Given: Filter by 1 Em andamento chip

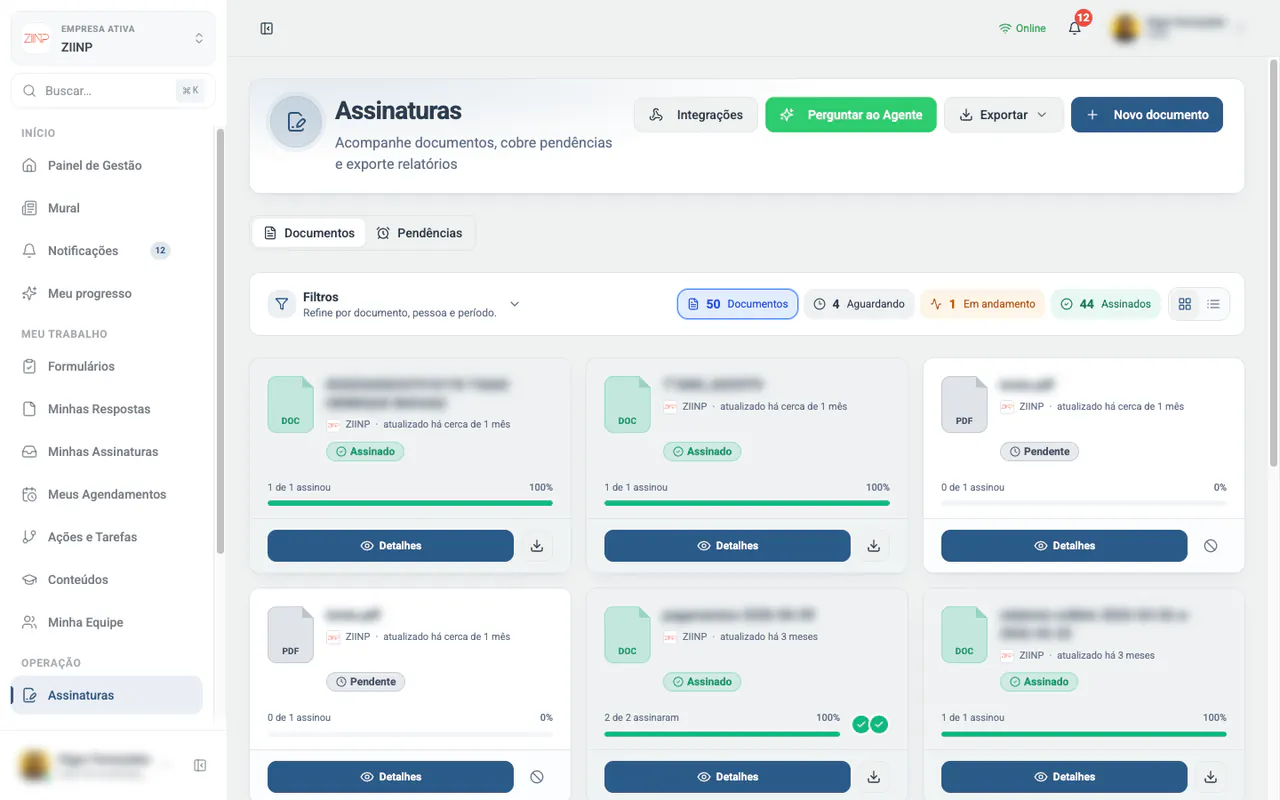Looking at the screenshot, I should [x=983, y=304].
